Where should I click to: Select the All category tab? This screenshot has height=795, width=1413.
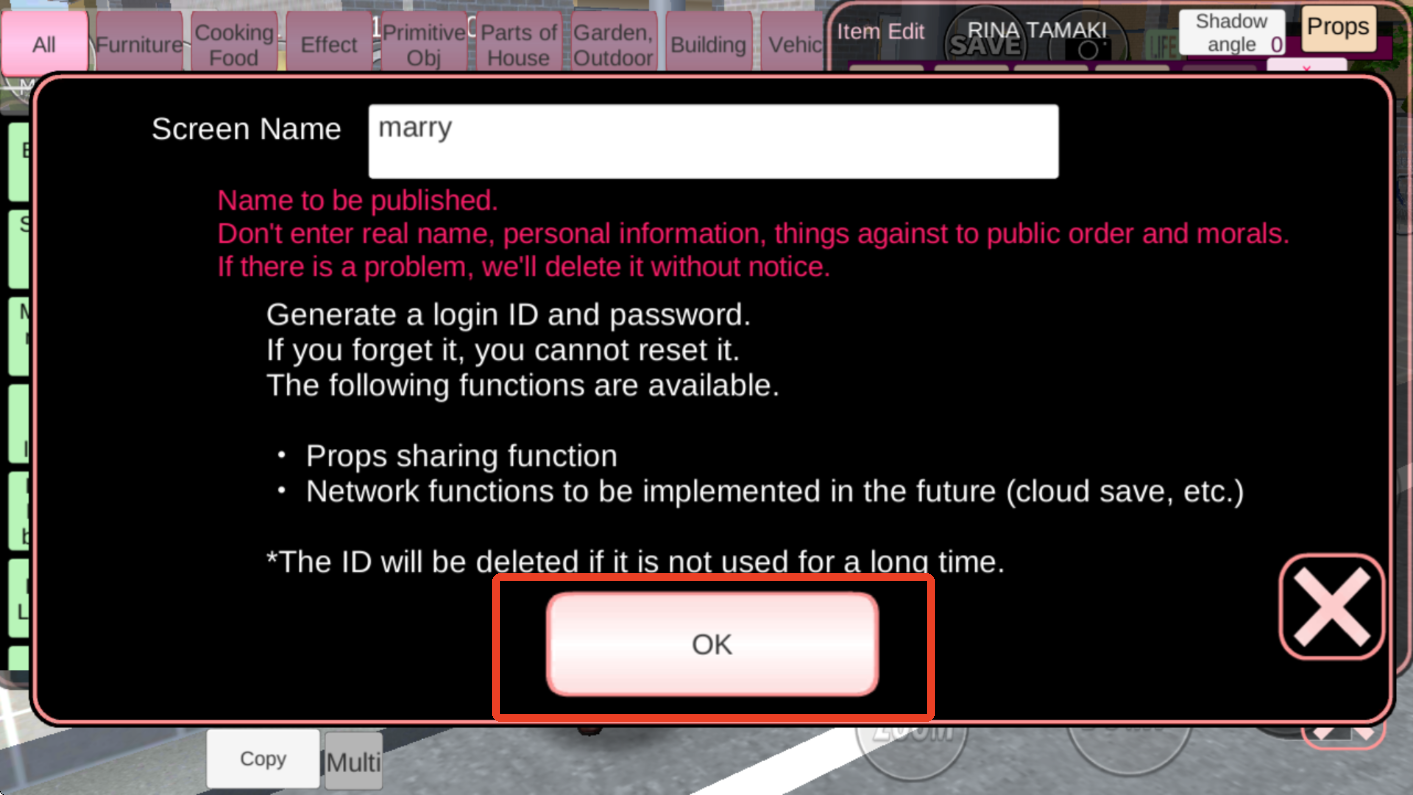pos(44,44)
